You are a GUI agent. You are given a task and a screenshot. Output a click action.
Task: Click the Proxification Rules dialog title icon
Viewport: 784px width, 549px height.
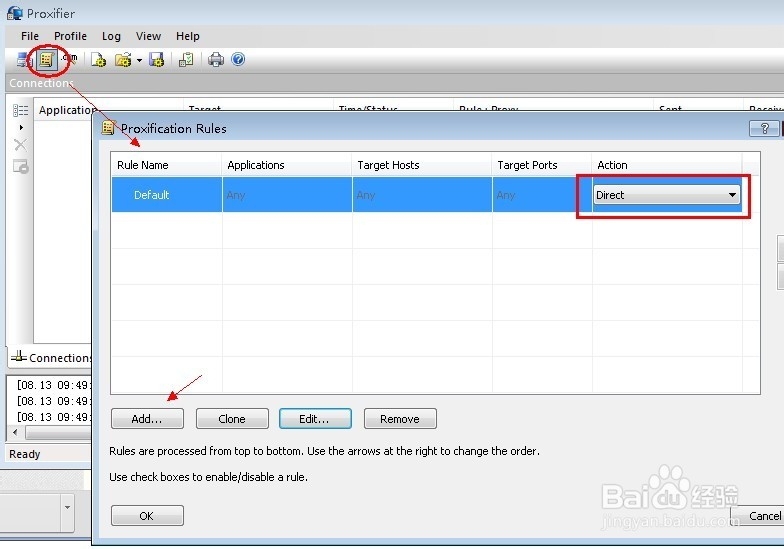(108, 128)
